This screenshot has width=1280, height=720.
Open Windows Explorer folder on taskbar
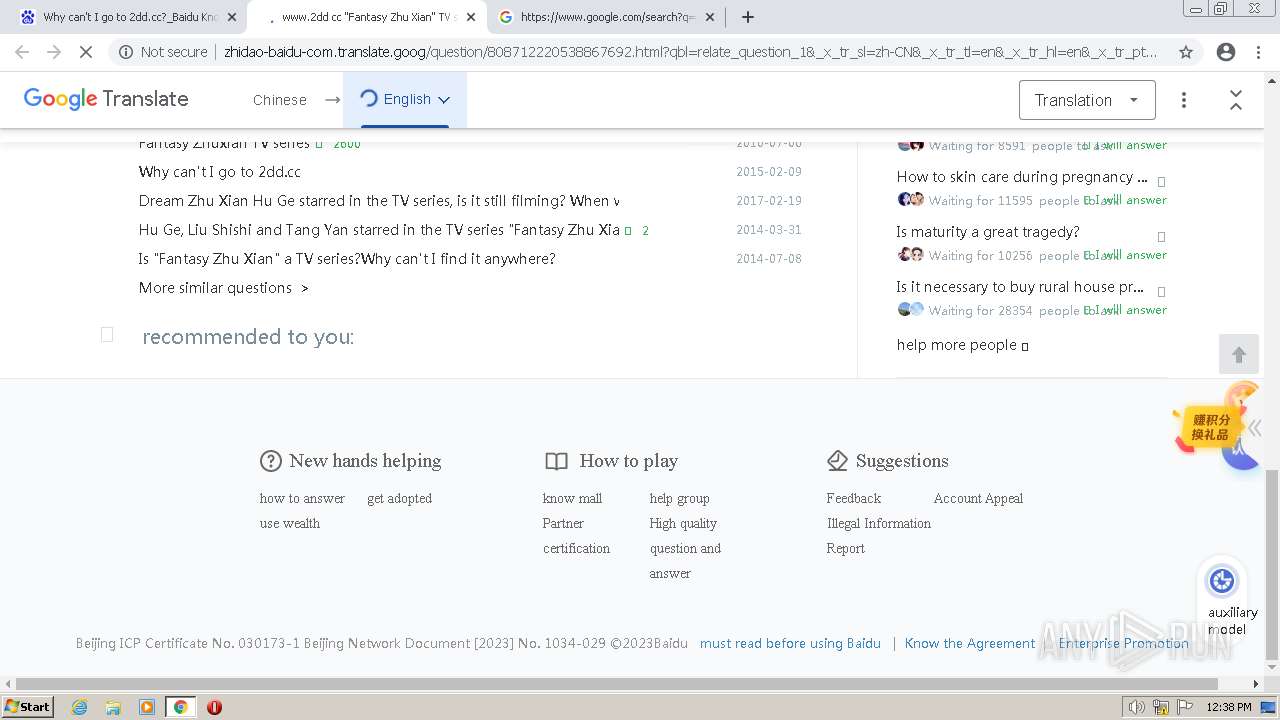click(x=113, y=707)
